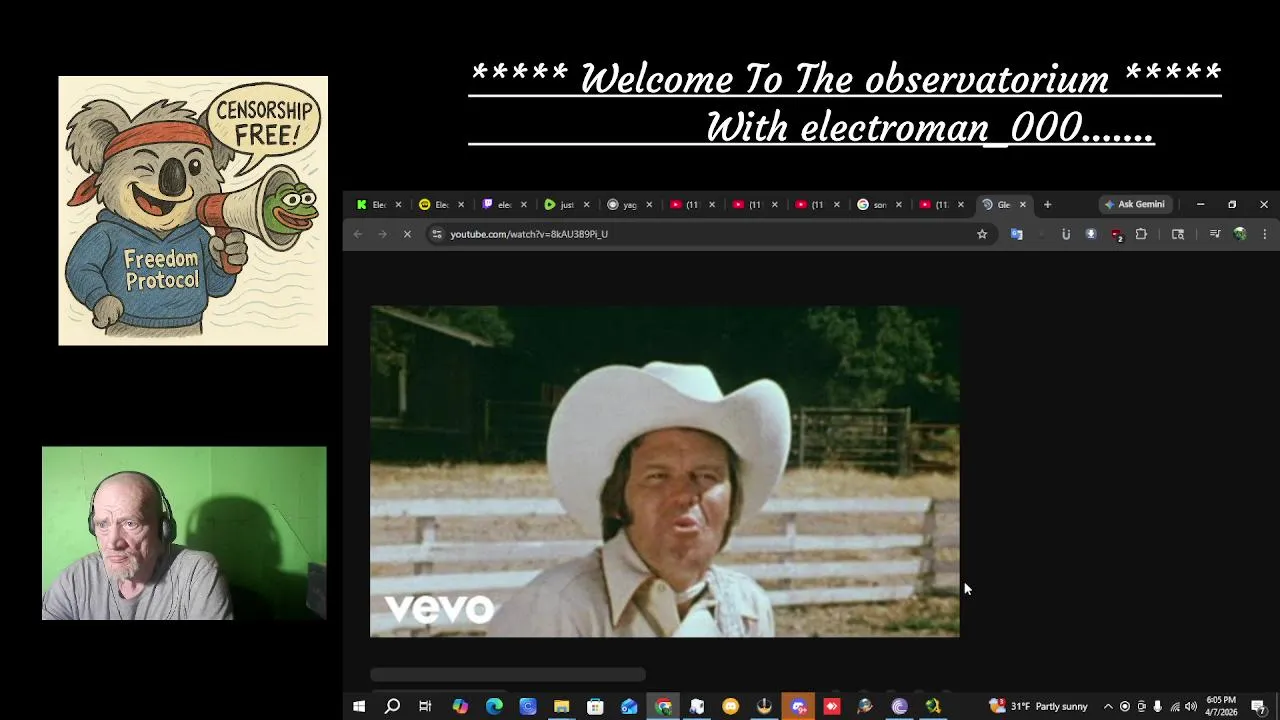Close the Twitch 'ele' tab

click(523, 204)
